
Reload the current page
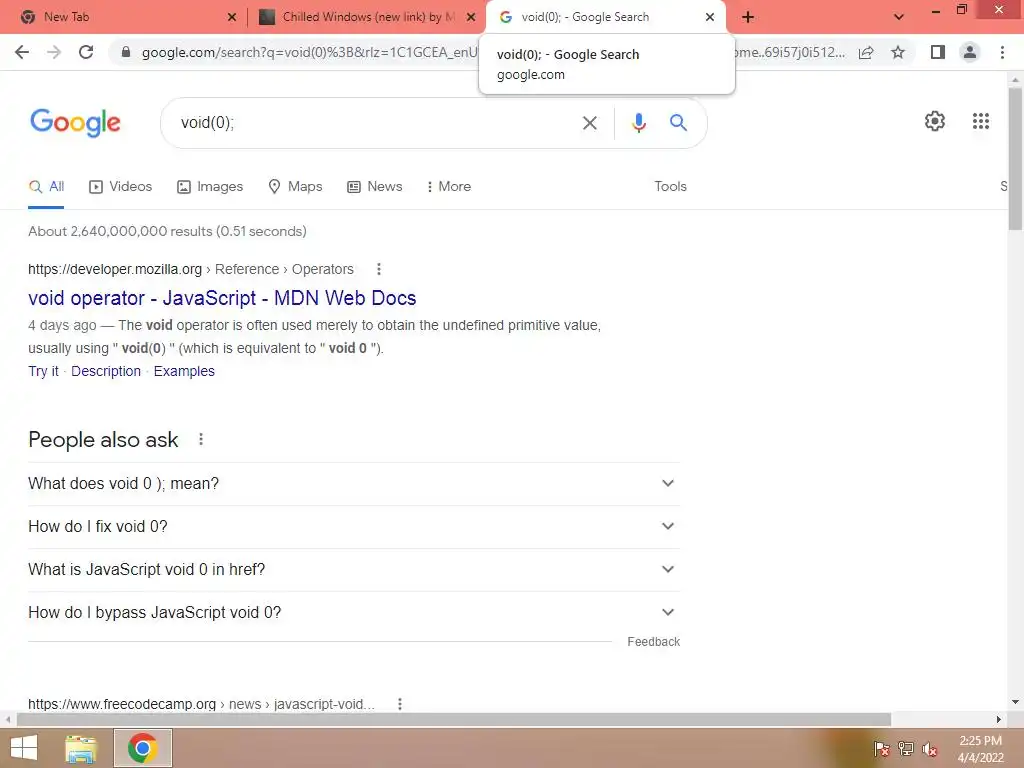coord(86,52)
